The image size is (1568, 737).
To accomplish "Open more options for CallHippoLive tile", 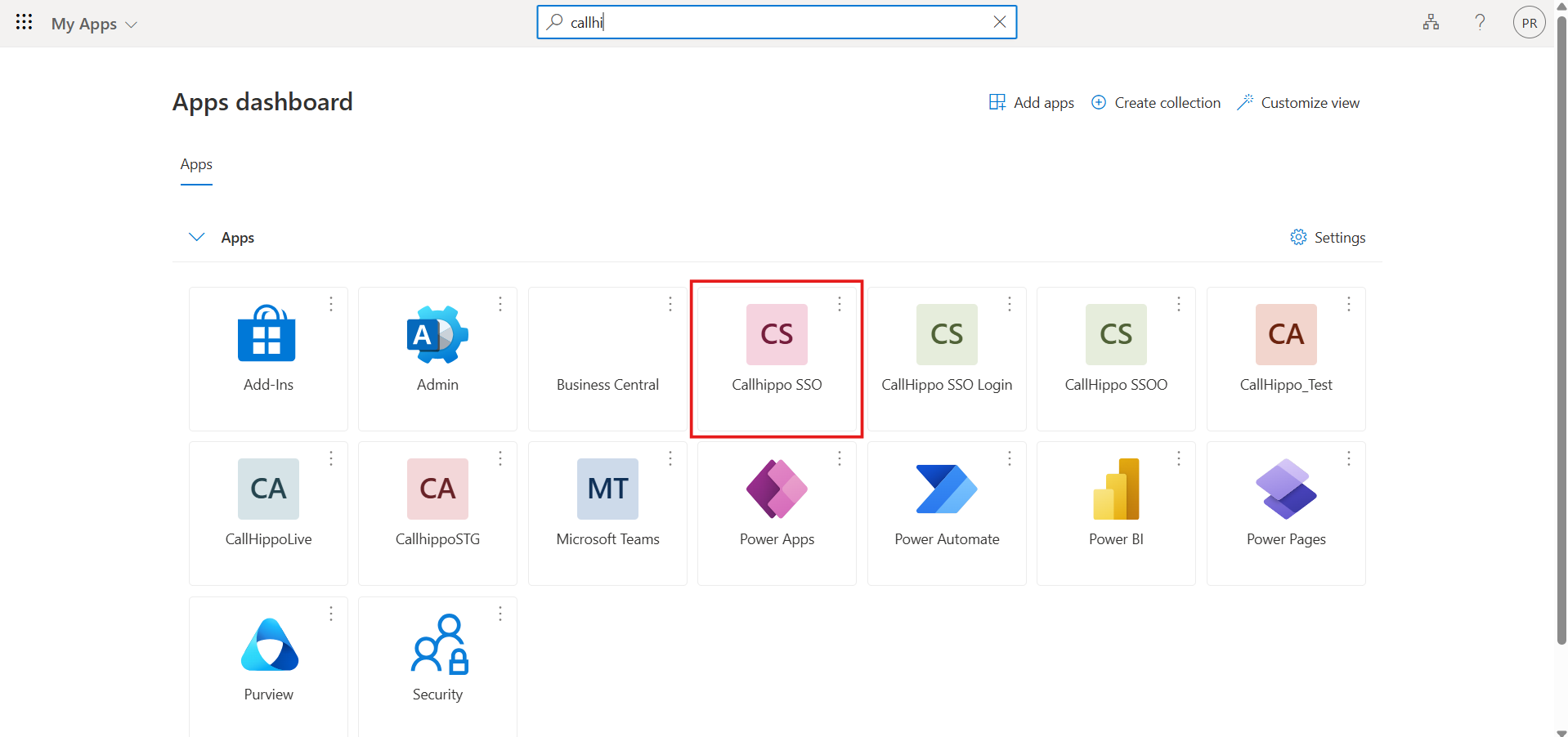I will 331,458.
